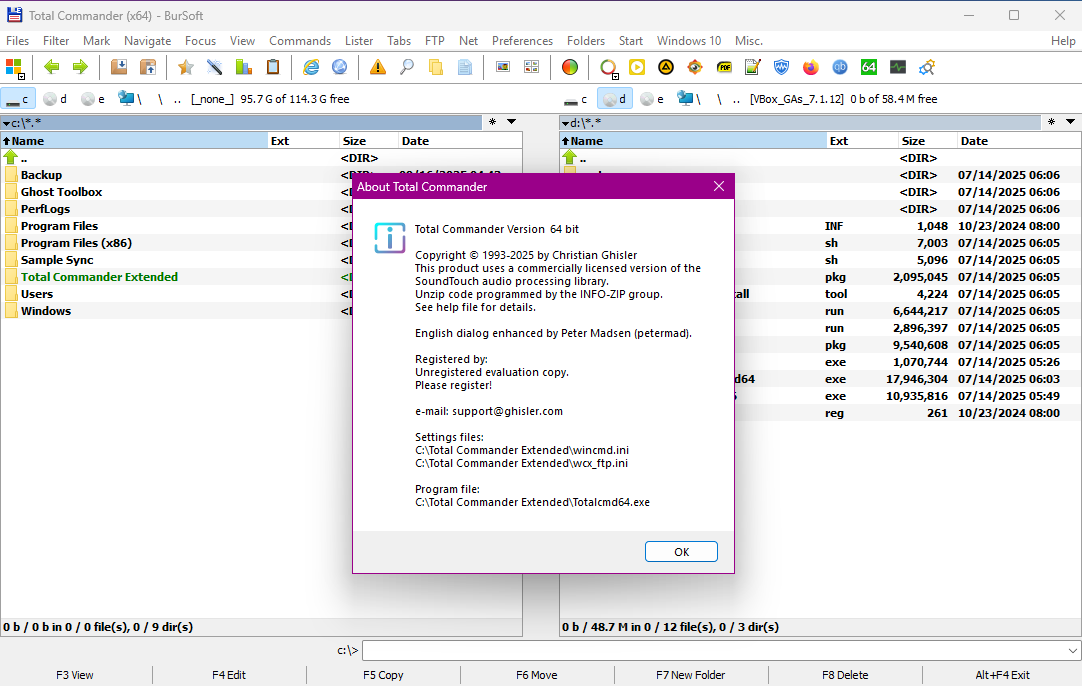Click the thumbnails view toolbar icon
This screenshot has width=1082, height=686.
(531, 67)
